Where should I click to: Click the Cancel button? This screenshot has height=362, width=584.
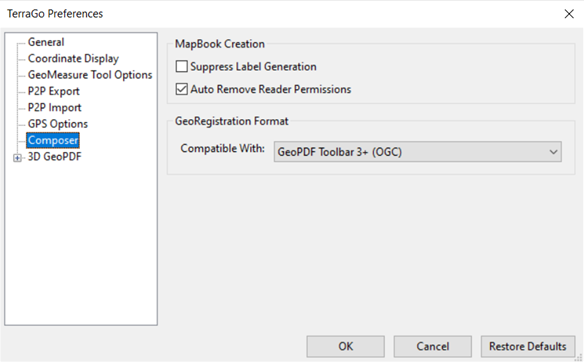pyautogui.click(x=432, y=346)
